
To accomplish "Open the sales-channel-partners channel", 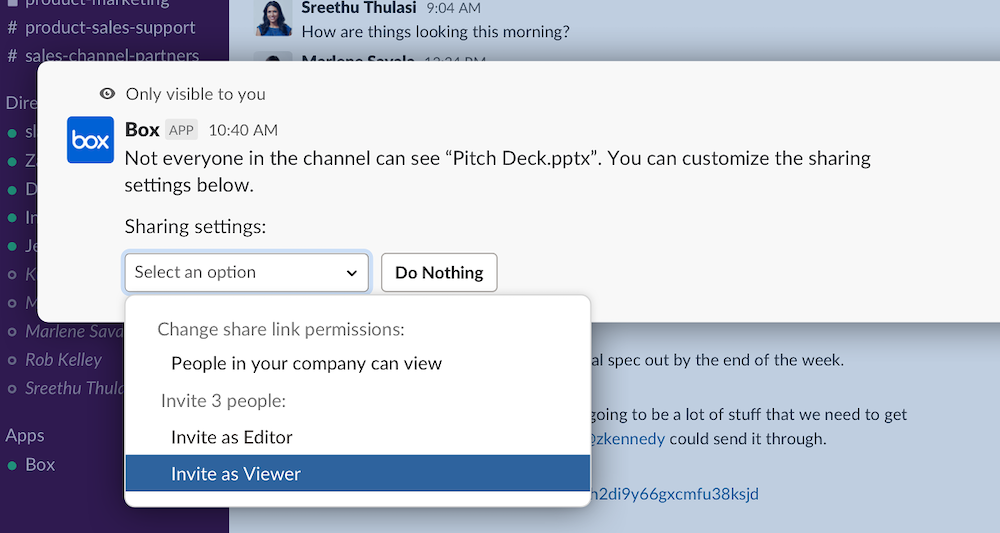I will click(112, 55).
